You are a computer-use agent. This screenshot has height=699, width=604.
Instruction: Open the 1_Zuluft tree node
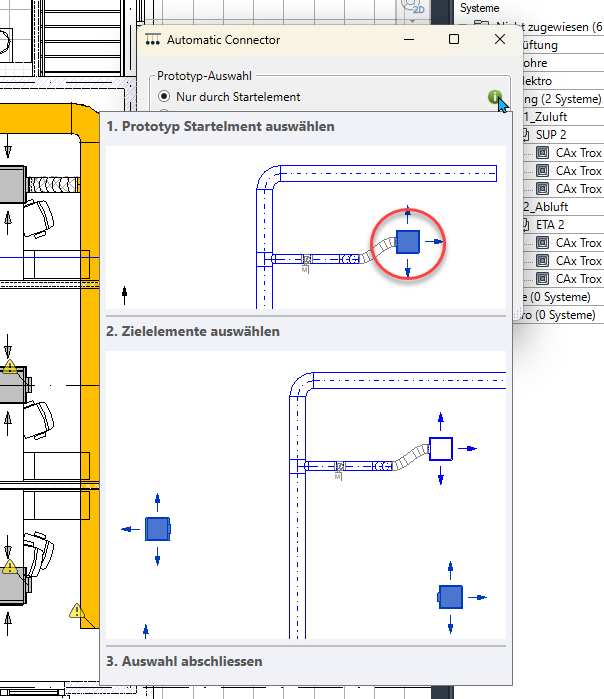tap(550, 117)
